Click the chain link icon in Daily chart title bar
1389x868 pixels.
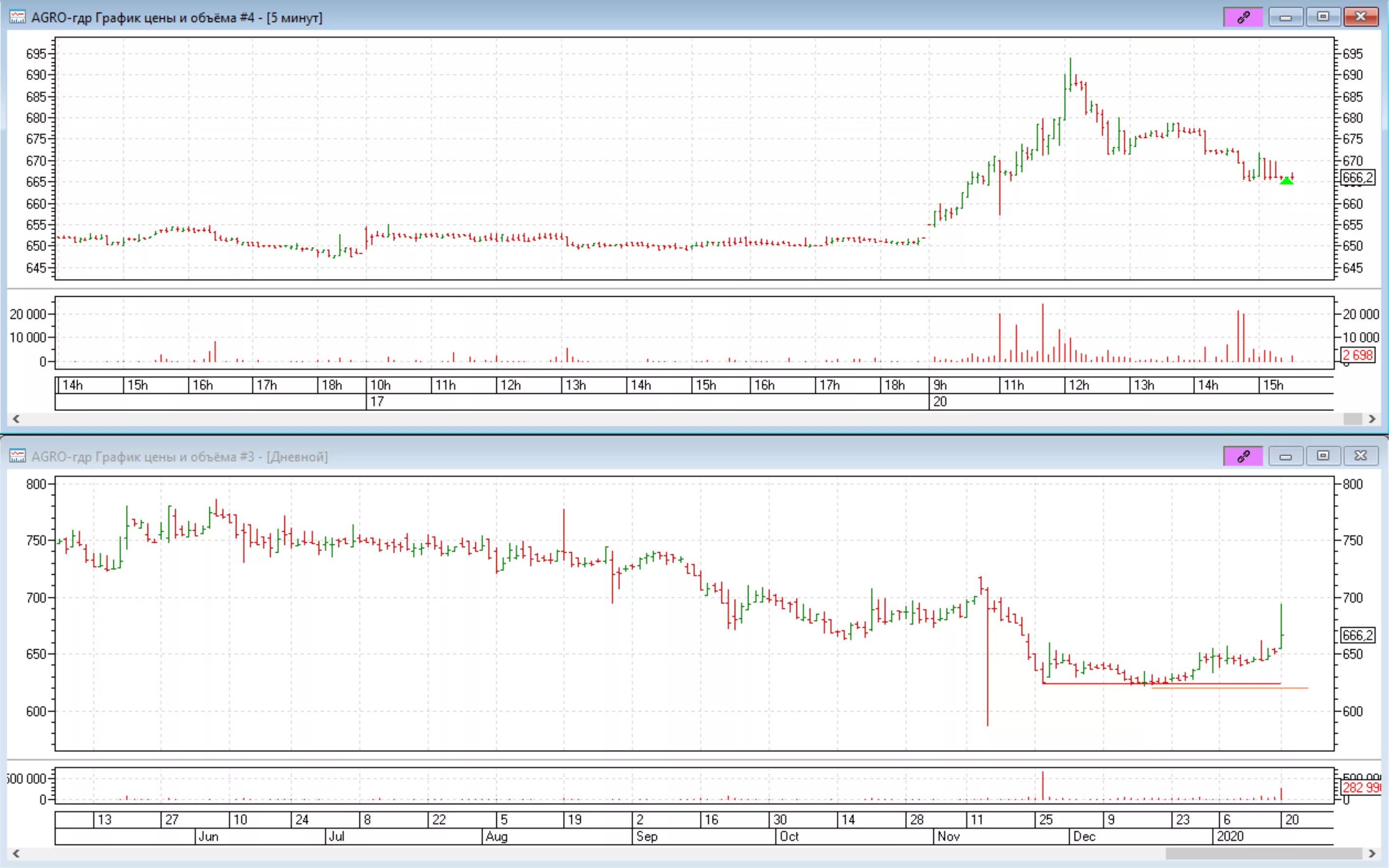pos(1243,457)
